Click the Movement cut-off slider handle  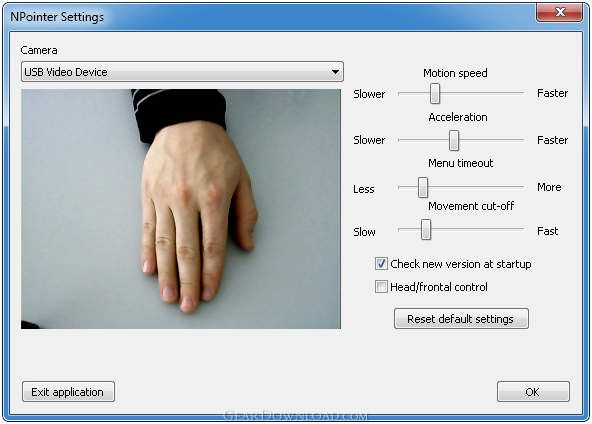point(426,229)
